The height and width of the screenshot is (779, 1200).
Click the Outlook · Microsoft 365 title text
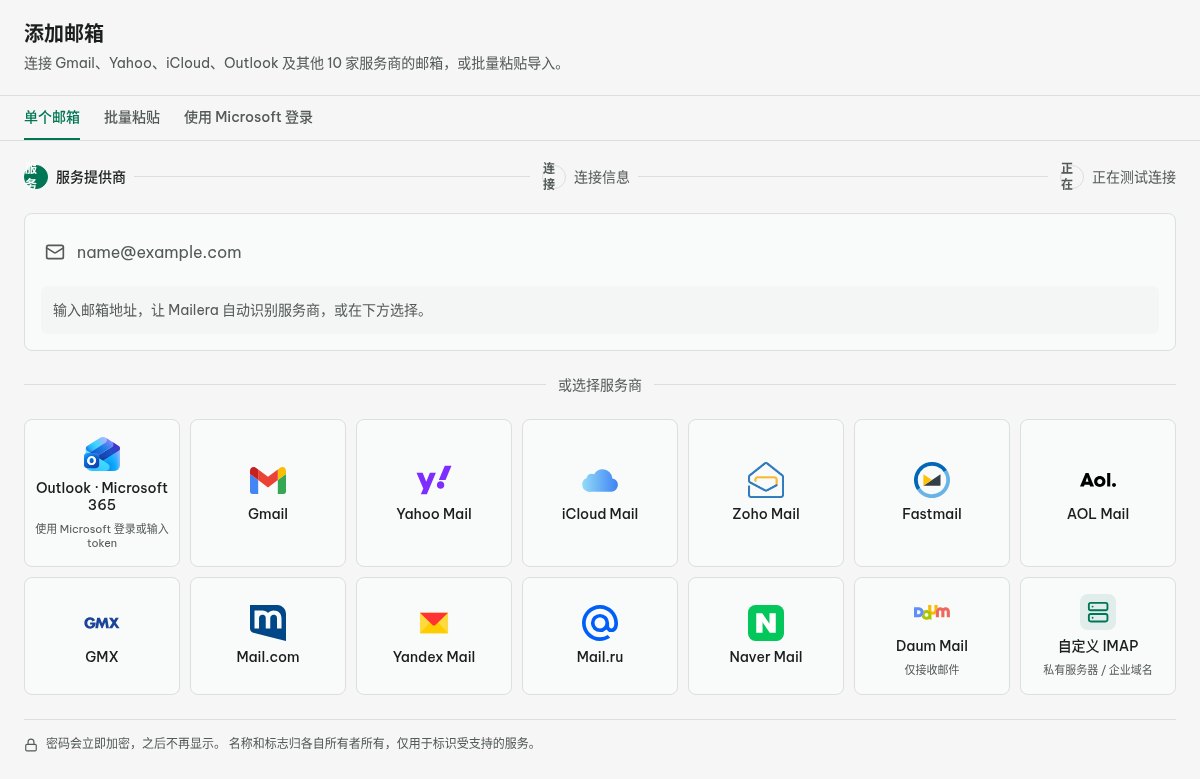pos(102,496)
